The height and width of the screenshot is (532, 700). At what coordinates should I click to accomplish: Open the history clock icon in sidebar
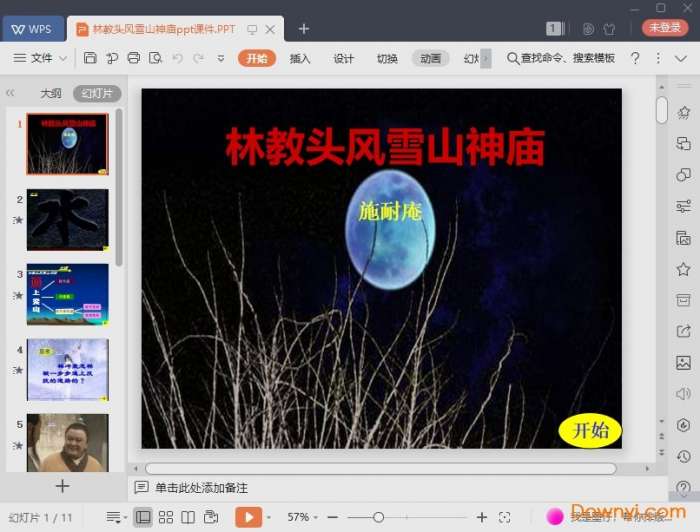pyautogui.click(x=683, y=456)
